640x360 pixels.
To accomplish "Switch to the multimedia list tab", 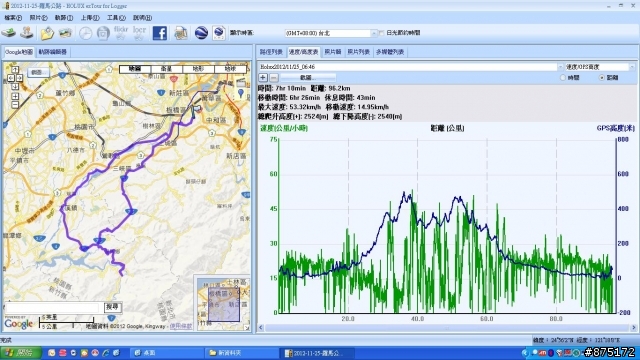I will click(390, 52).
